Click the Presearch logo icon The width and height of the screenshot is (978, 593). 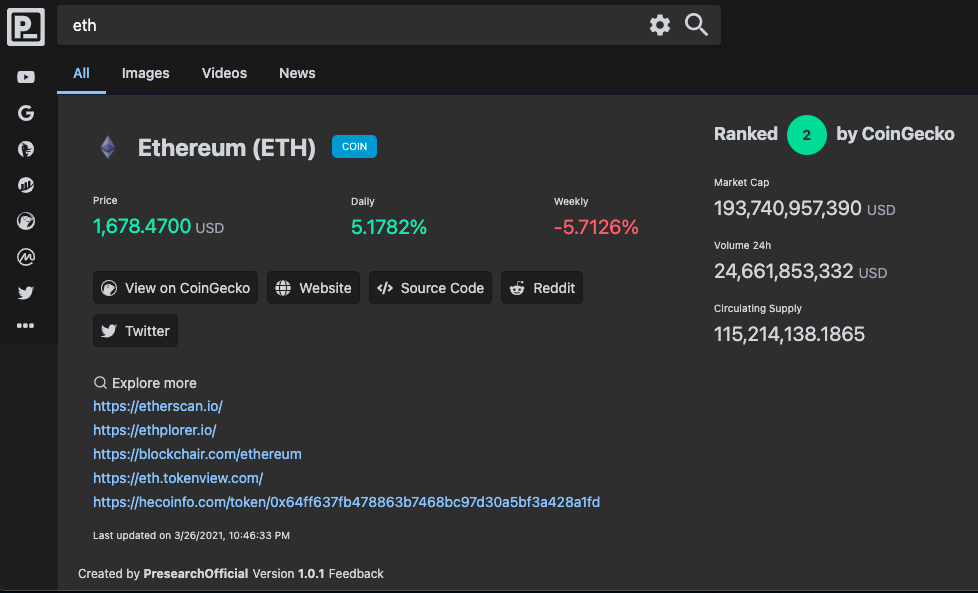[x=26, y=27]
